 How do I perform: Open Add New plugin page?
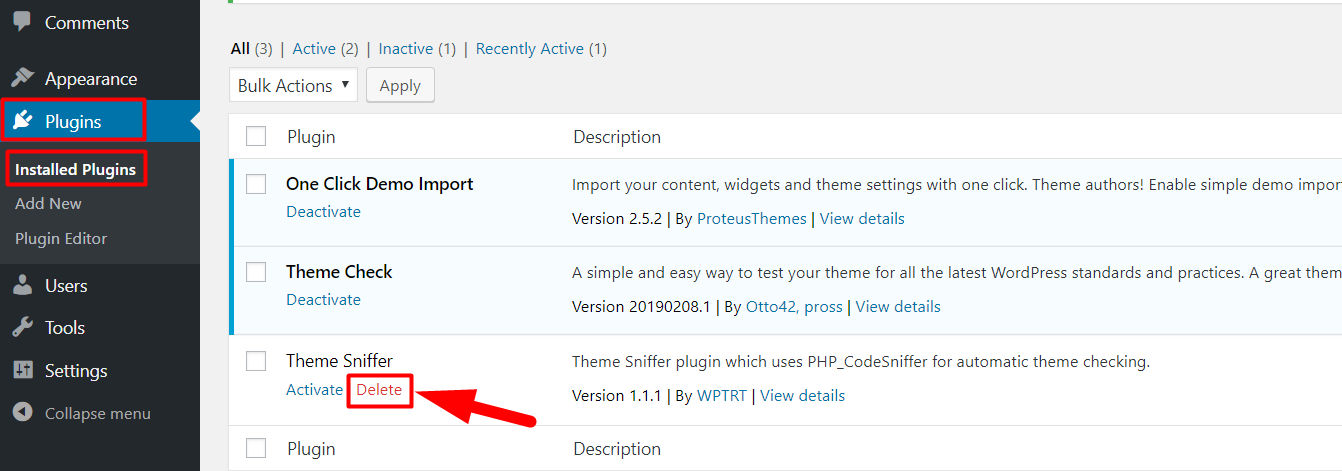point(48,203)
